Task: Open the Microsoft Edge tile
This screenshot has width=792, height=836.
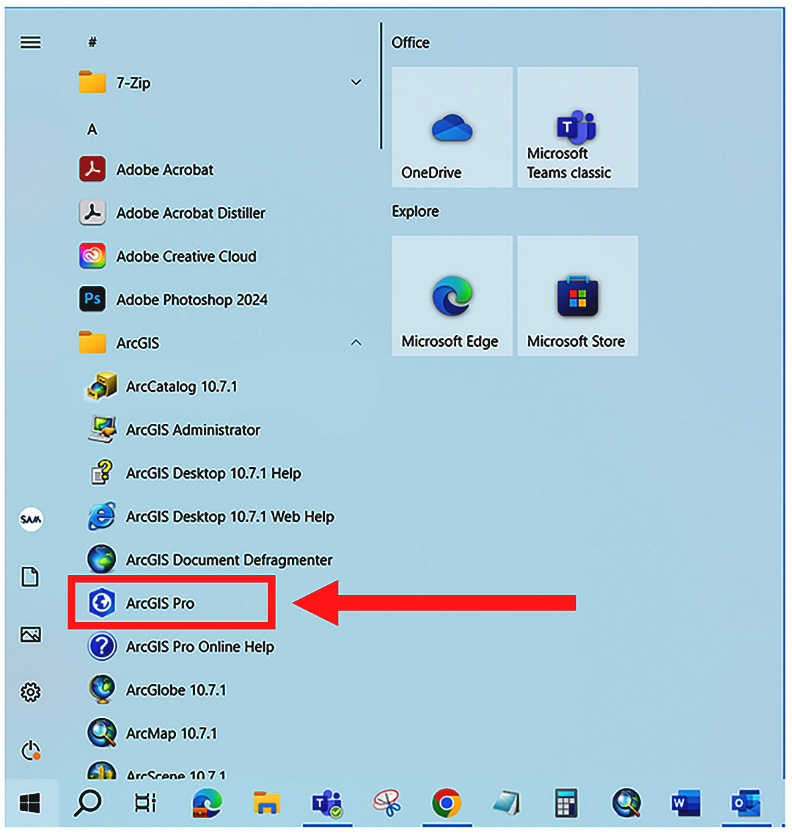Action: tap(452, 296)
